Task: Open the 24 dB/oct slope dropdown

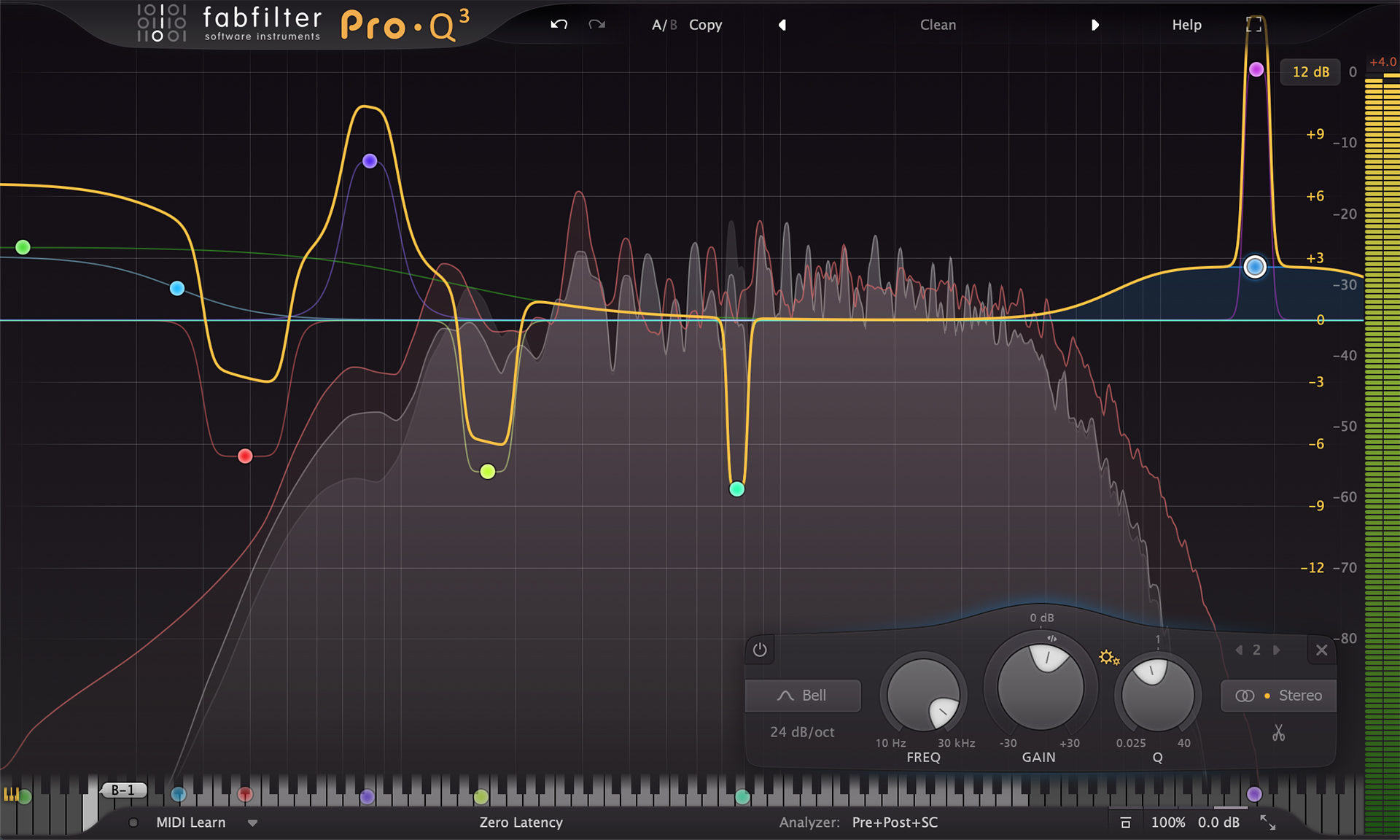Action: 802,732
